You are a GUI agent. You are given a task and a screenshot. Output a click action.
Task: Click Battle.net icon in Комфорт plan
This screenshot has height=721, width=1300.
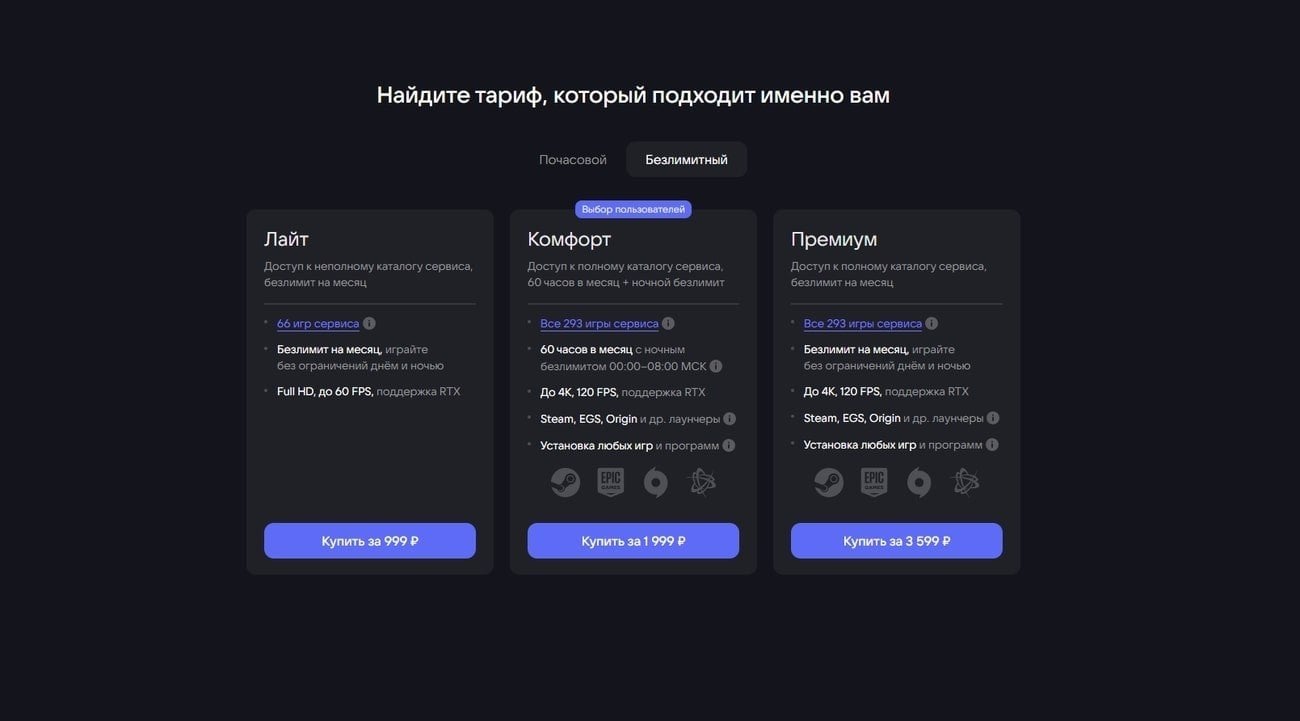point(702,482)
